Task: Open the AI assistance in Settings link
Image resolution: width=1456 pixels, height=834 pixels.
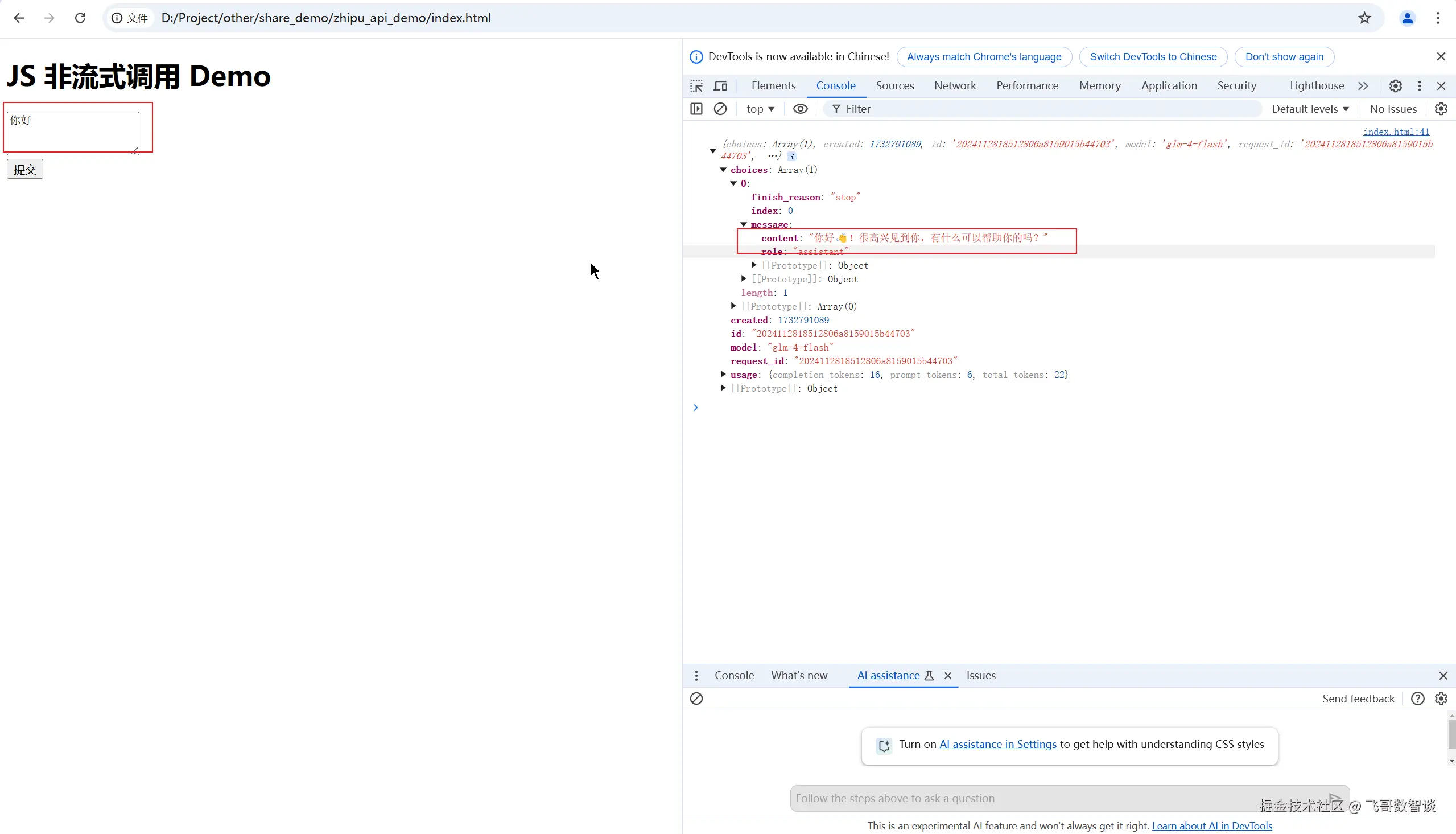Action: coord(997,744)
